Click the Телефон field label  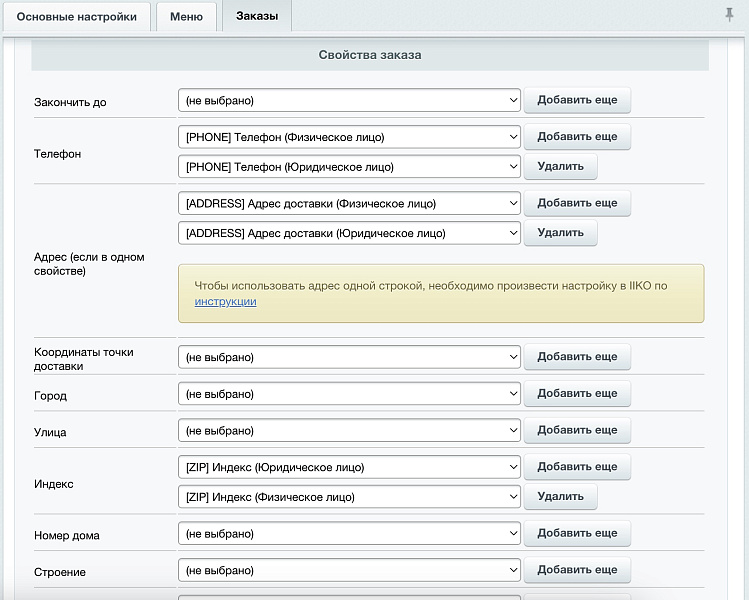coord(57,154)
